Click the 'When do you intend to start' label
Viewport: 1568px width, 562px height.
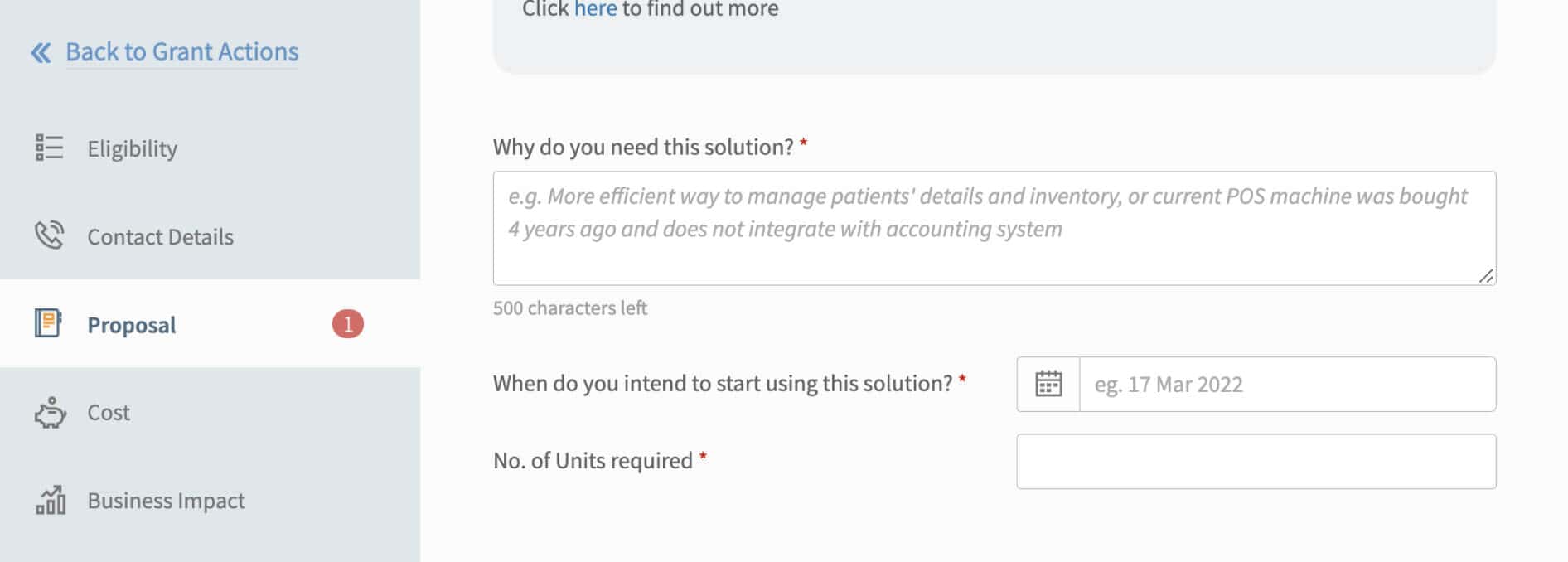coord(723,383)
